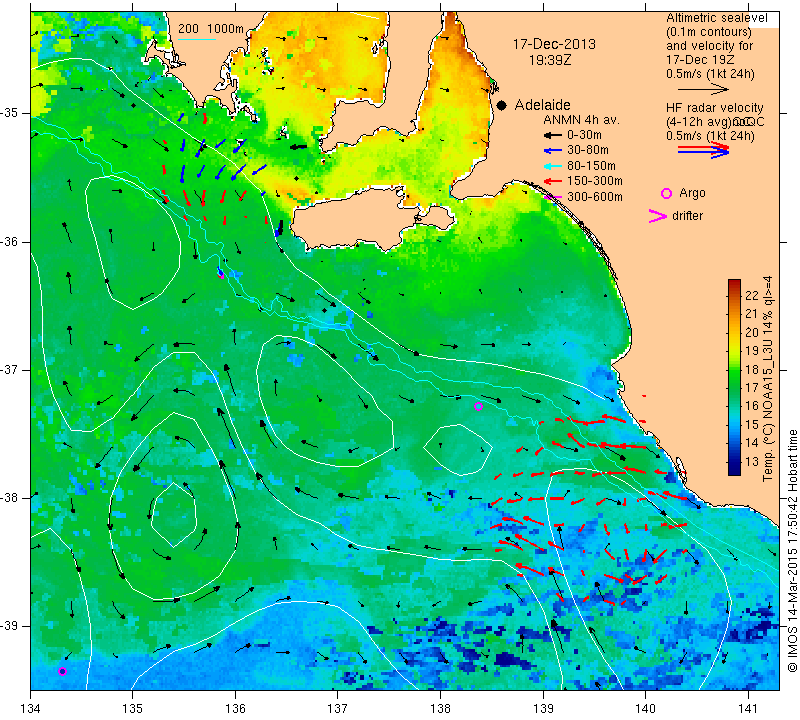Click the black altimetric velocity scale arrow

tap(703, 90)
